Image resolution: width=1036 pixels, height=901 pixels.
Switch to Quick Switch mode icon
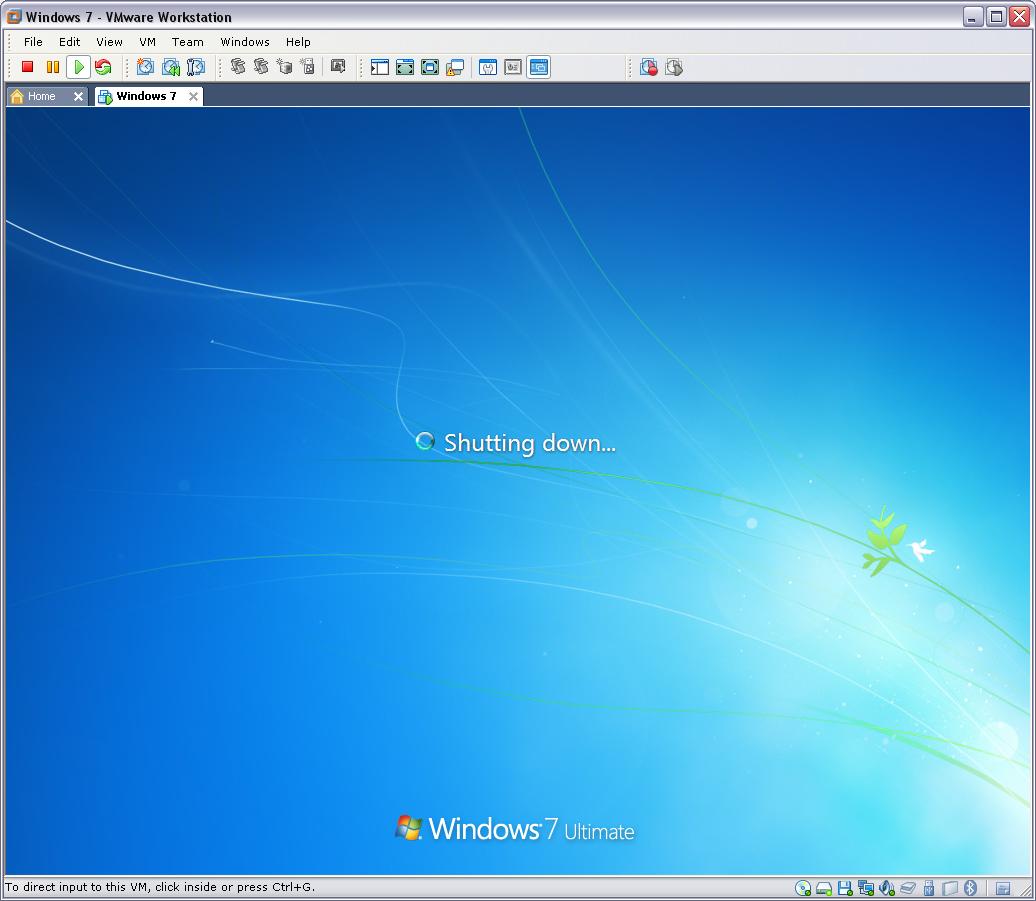405,67
